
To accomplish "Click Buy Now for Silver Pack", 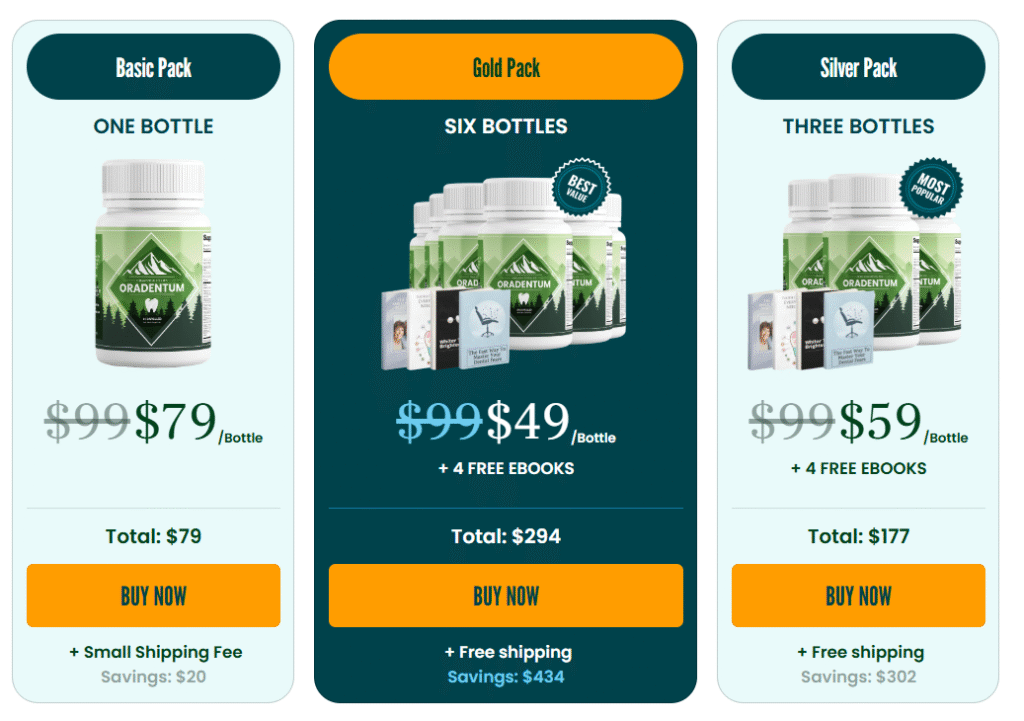I will 858,595.
